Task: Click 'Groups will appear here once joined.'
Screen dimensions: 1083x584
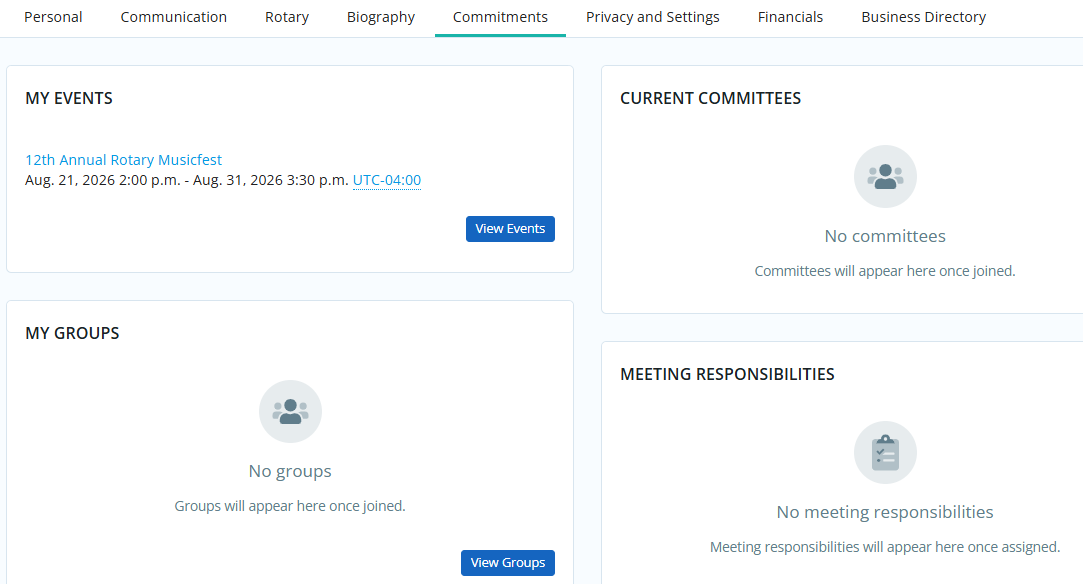Action: click(290, 506)
